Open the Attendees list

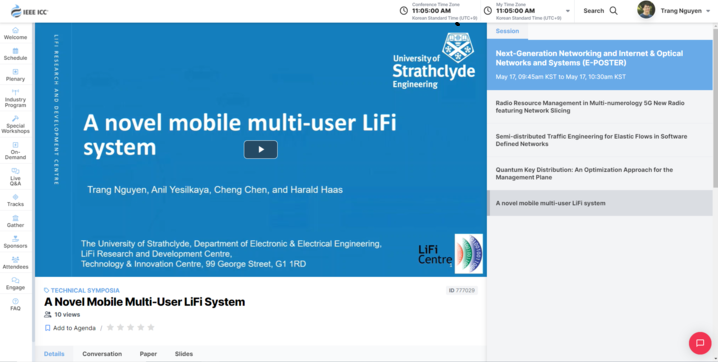tap(16, 263)
